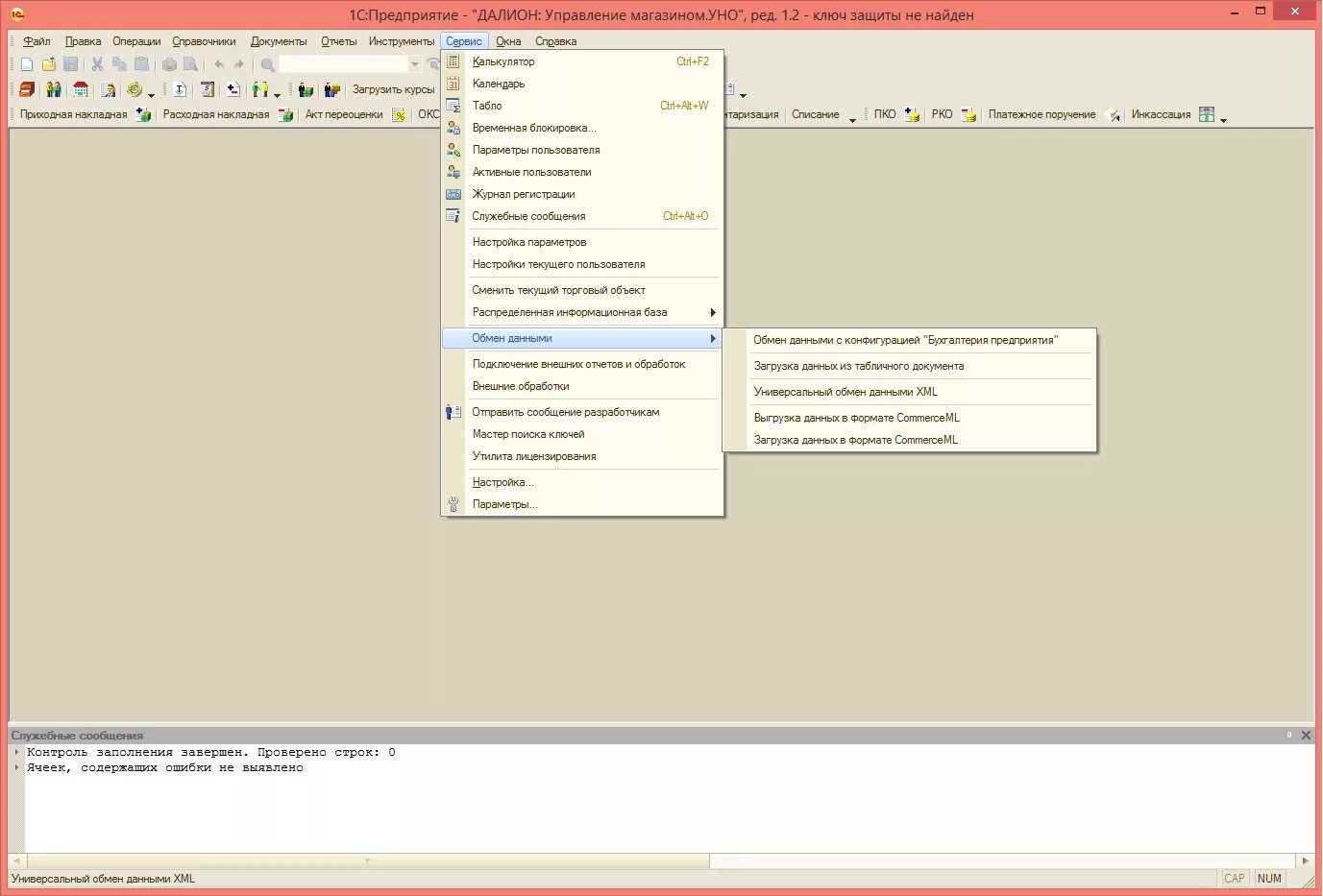
Task: Select Активные пользователи menu entry
Action: pyautogui.click(x=582, y=172)
